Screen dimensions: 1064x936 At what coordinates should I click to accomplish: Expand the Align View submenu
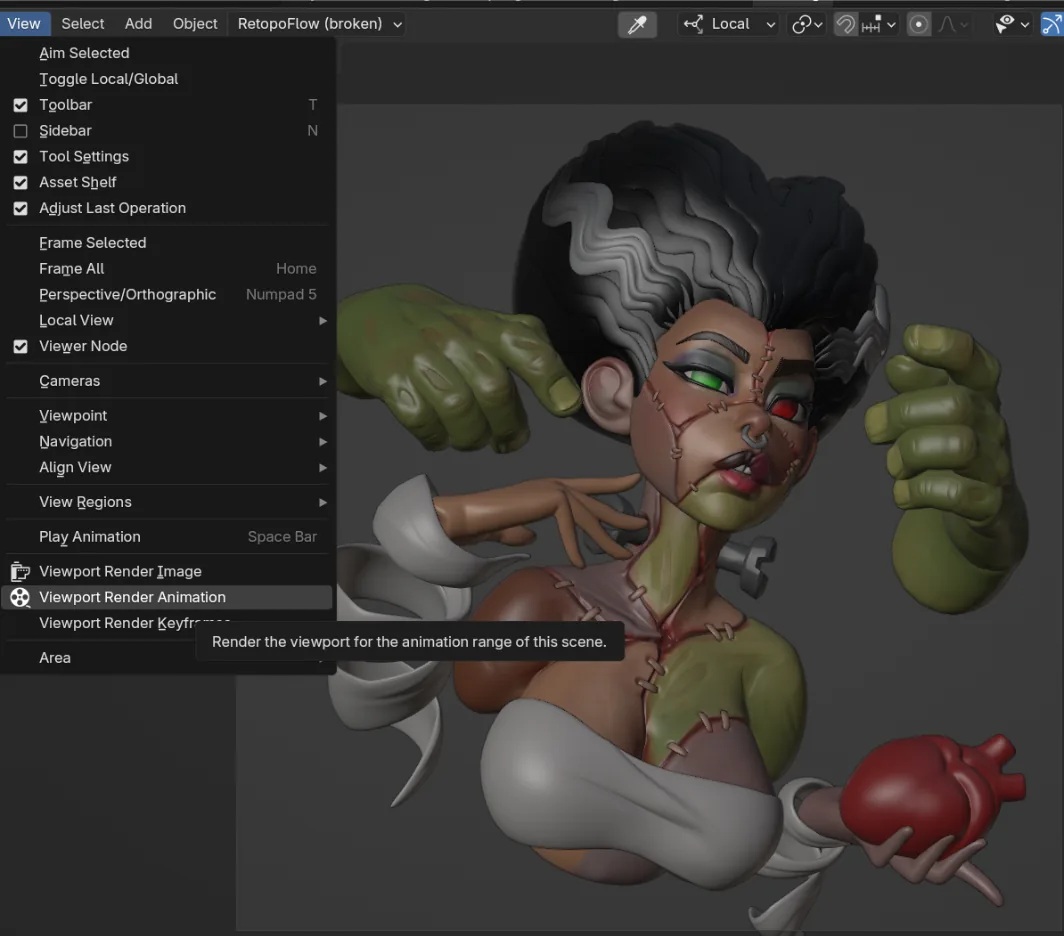[x=168, y=467]
